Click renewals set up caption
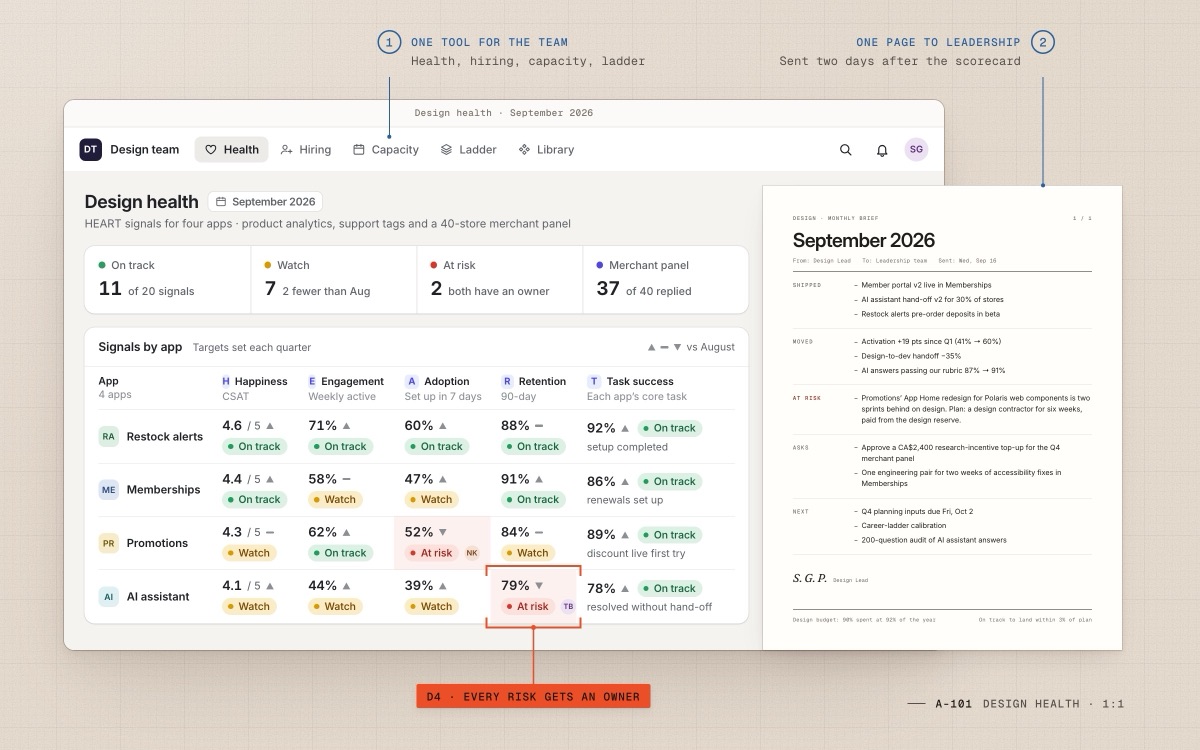1200x750 pixels. pyautogui.click(x=625, y=500)
